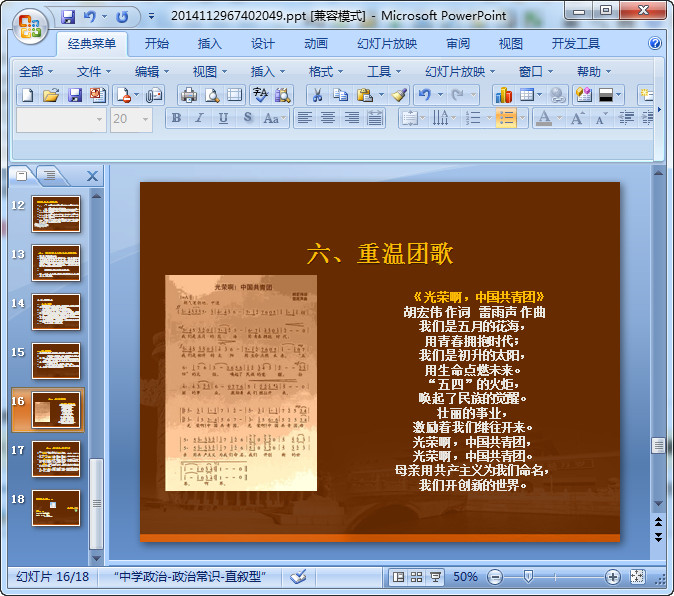The width and height of the screenshot is (674, 596).
Task: Click the main vertical scrollbar thumb
Action: 658,445
